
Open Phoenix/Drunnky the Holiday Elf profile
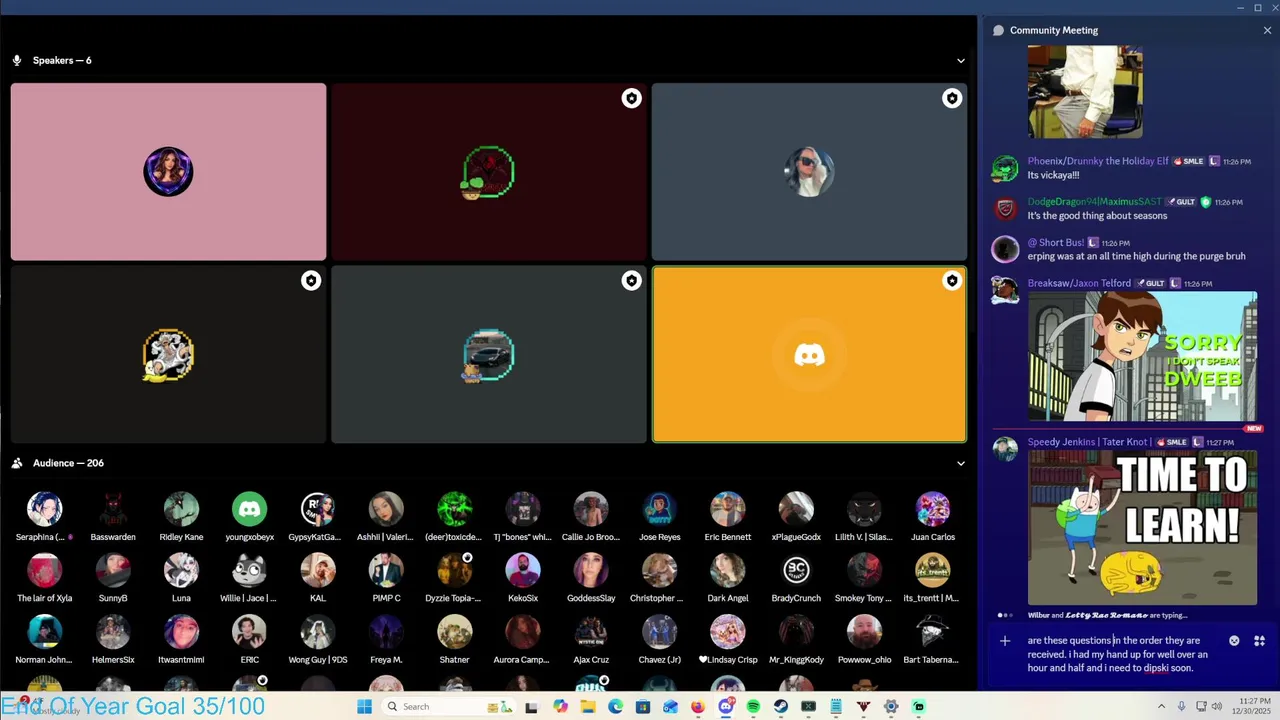point(1098,161)
